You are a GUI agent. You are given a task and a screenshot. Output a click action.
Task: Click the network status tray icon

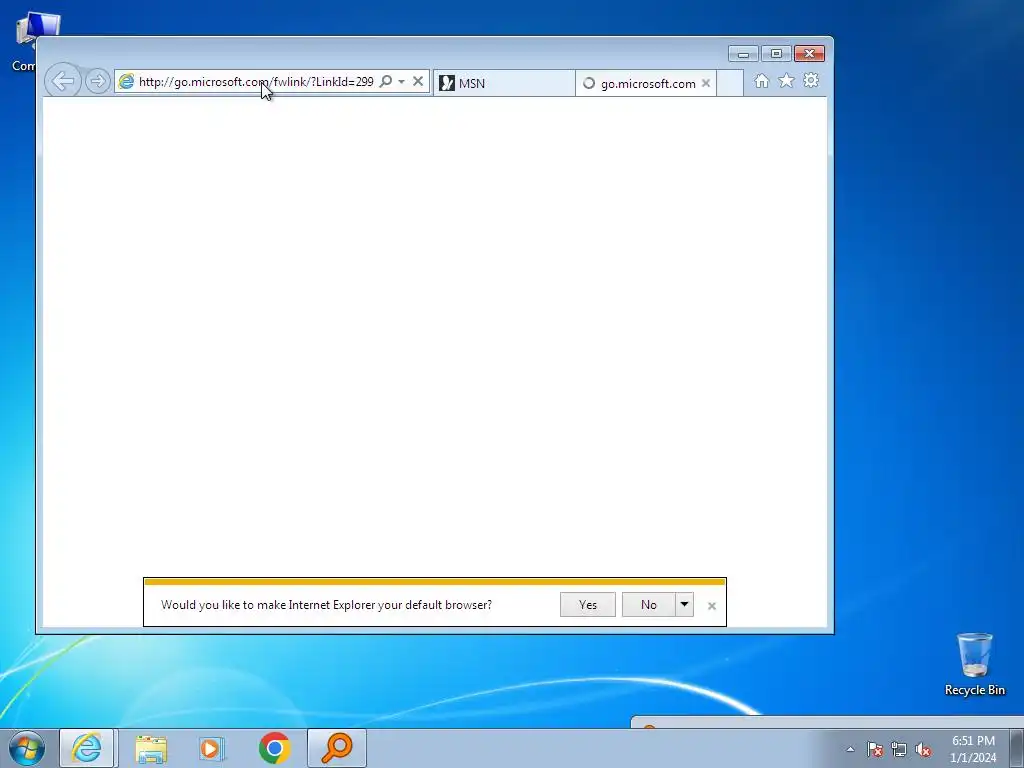click(899, 750)
